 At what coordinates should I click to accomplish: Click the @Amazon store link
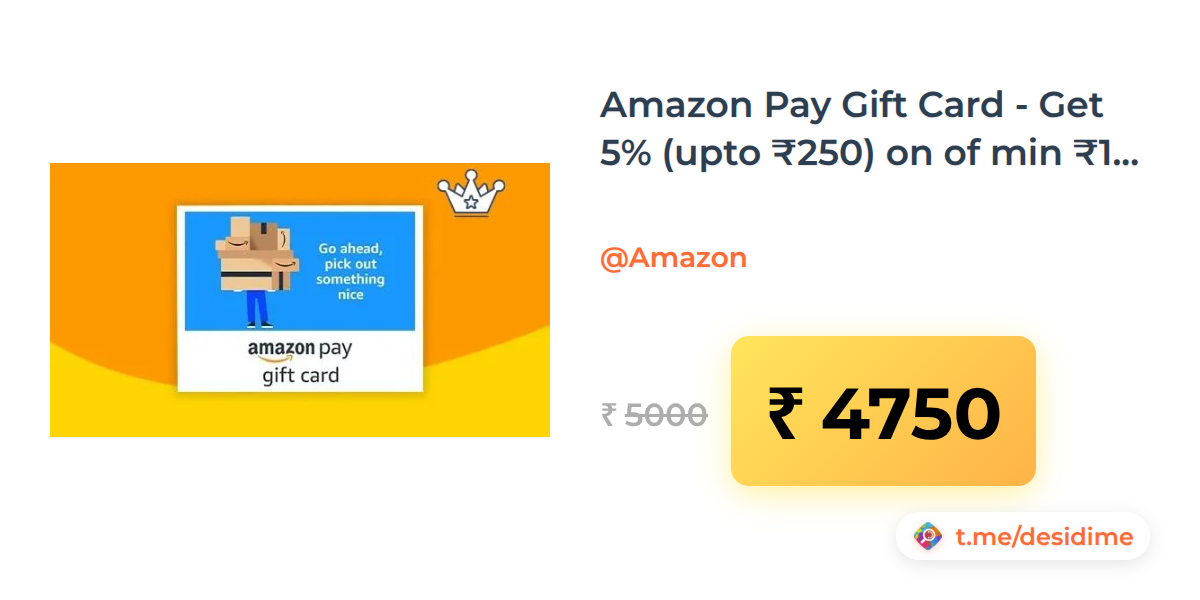coord(673,258)
